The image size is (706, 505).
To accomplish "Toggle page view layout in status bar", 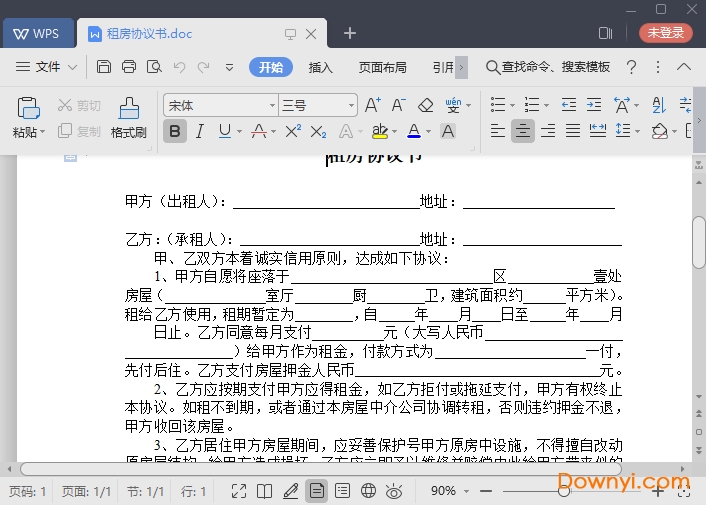I will (317, 491).
